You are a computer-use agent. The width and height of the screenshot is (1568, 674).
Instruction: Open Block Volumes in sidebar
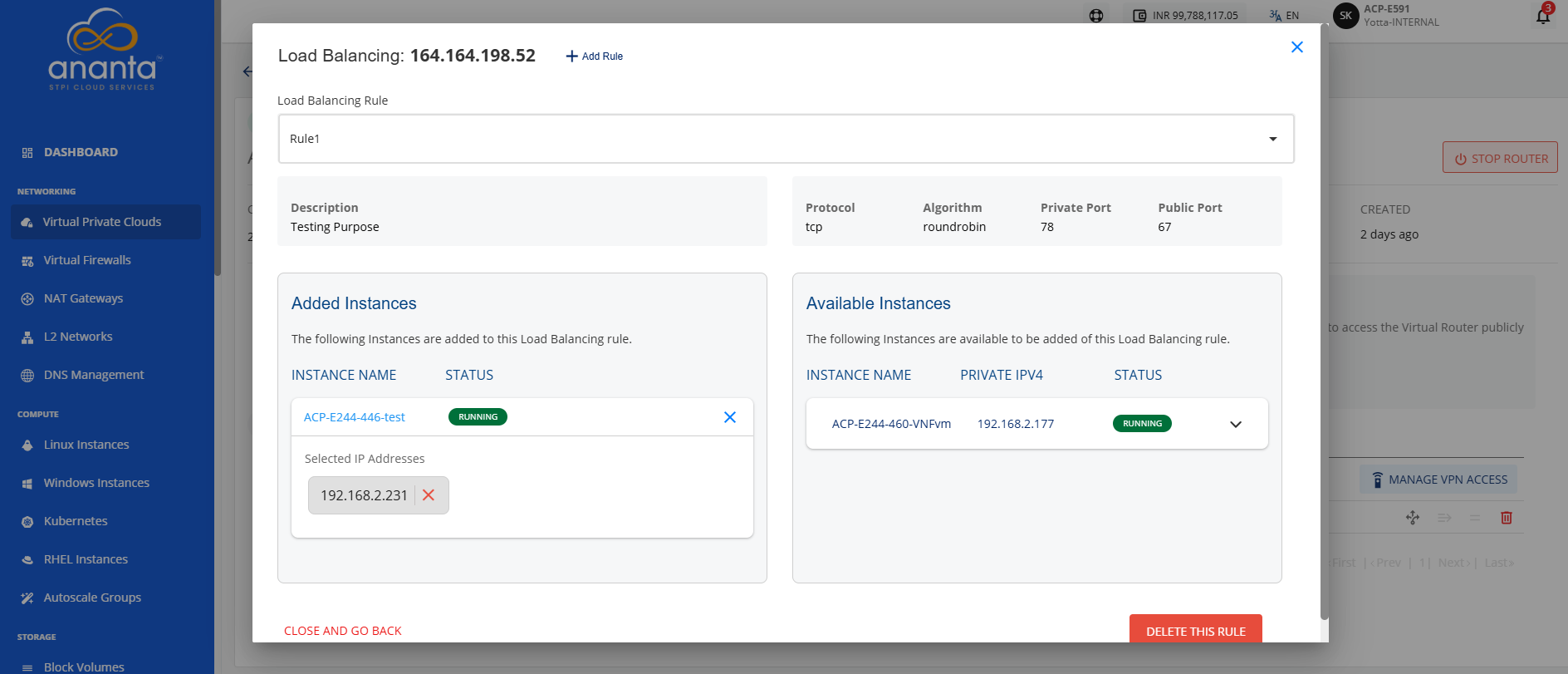(x=84, y=667)
